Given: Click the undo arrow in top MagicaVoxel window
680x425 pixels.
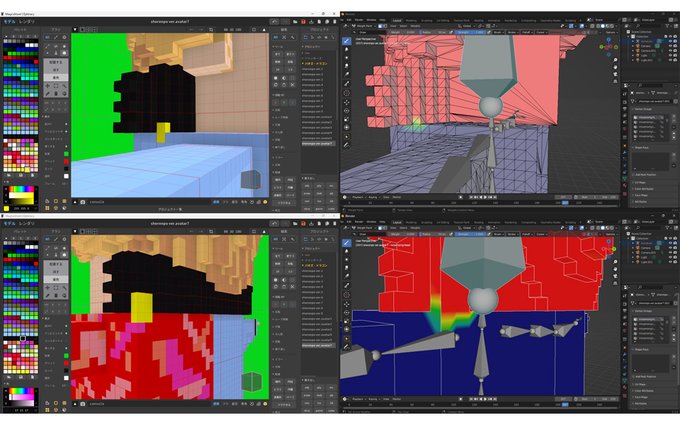Looking at the screenshot, I should tap(274, 21).
